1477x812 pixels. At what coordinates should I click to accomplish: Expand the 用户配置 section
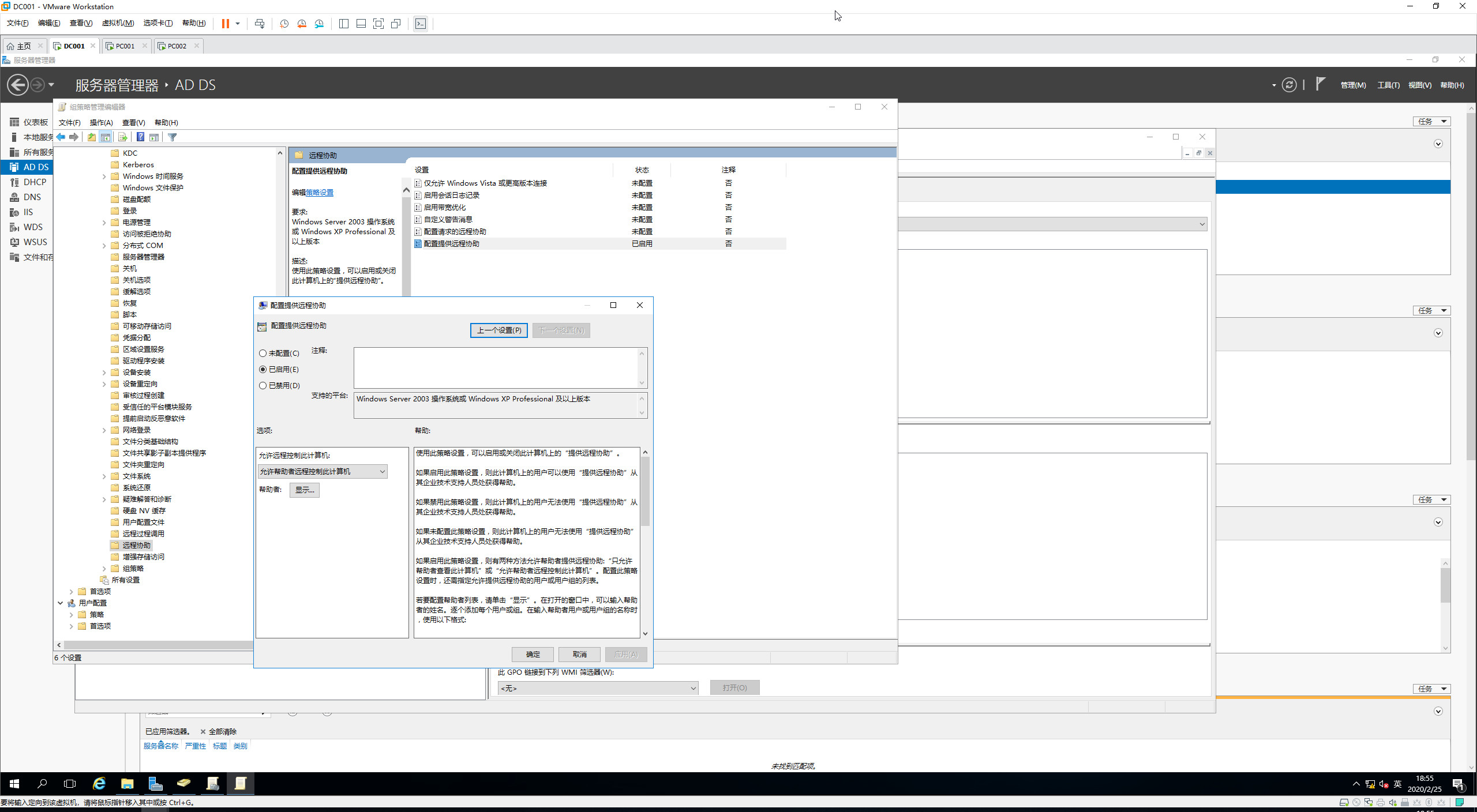60,602
